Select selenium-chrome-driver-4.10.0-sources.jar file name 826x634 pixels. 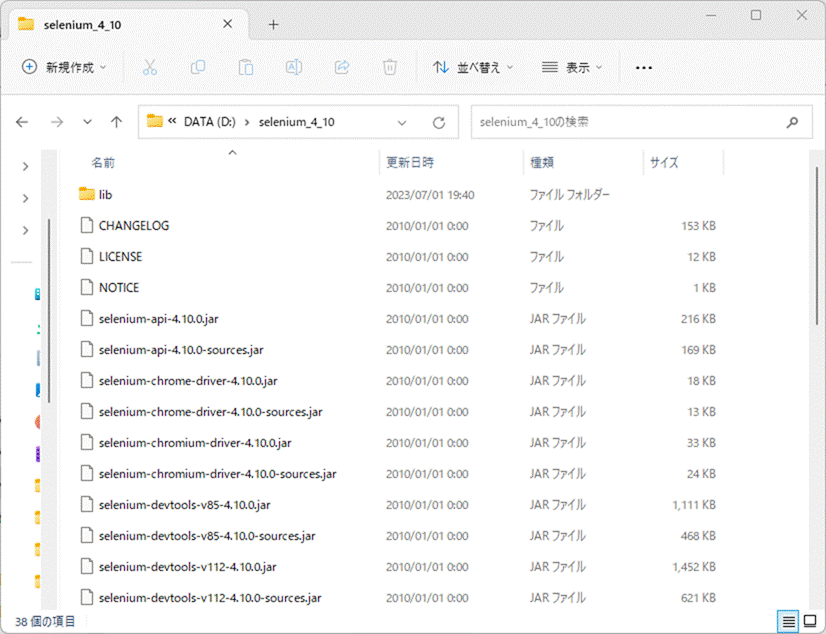pyautogui.click(x=211, y=412)
